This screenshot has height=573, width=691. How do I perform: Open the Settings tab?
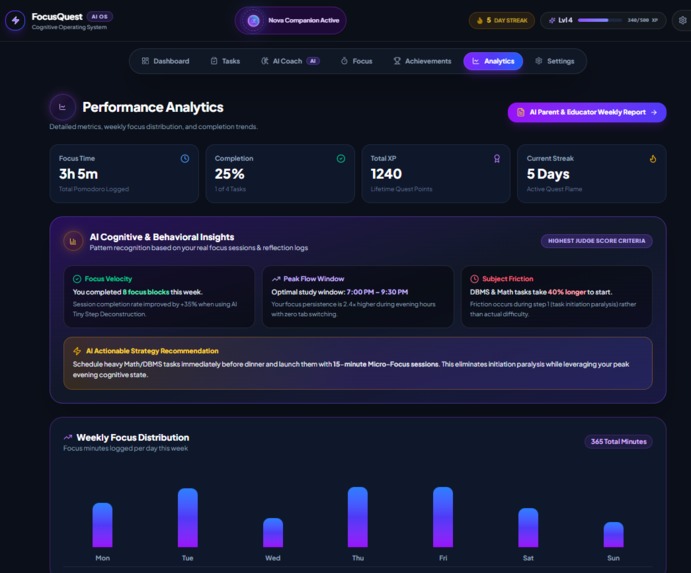pyautogui.click(x=554, y=61)
